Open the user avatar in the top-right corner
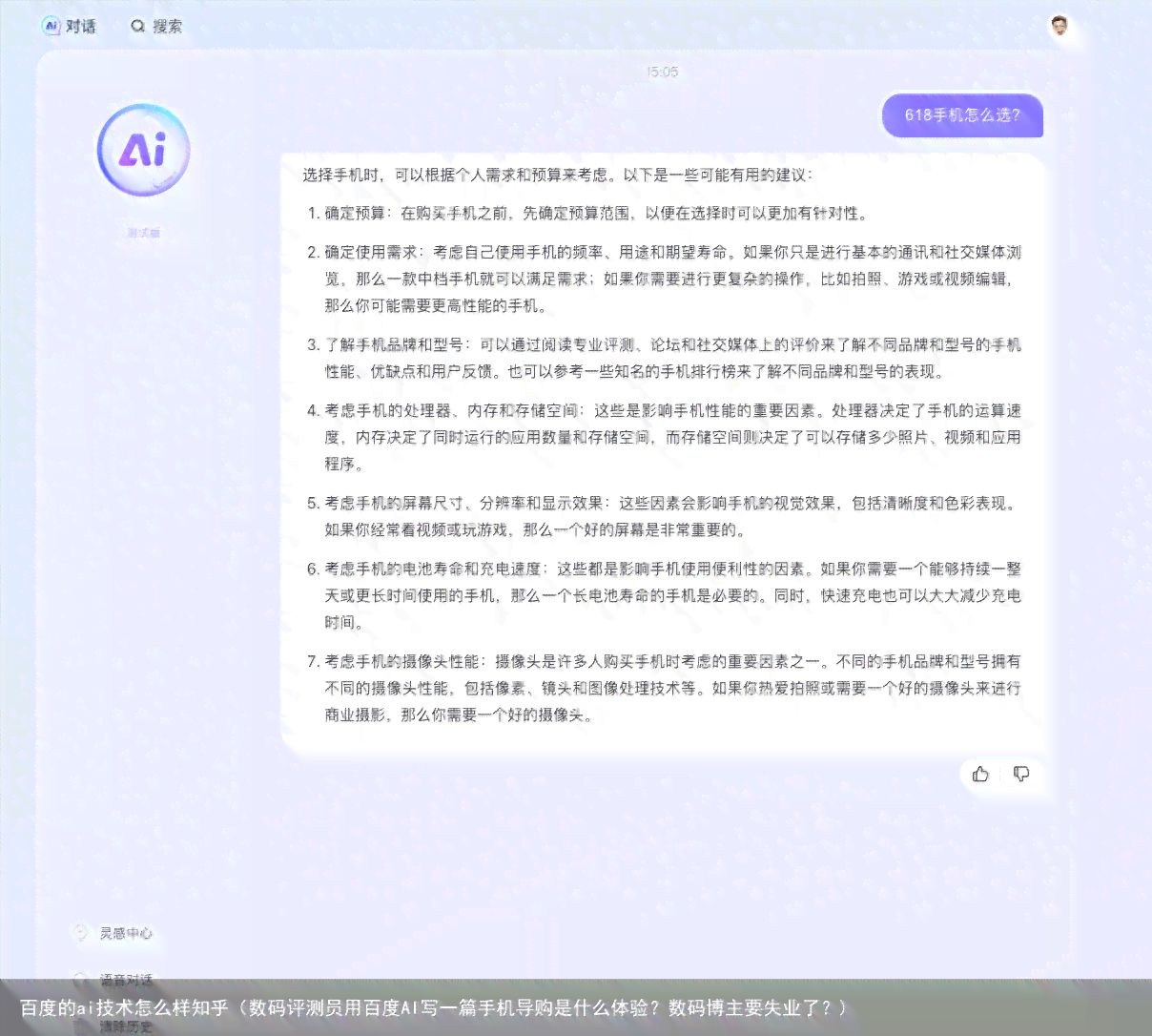This screenshot has height=1036, width=1152. [1059, 26]
